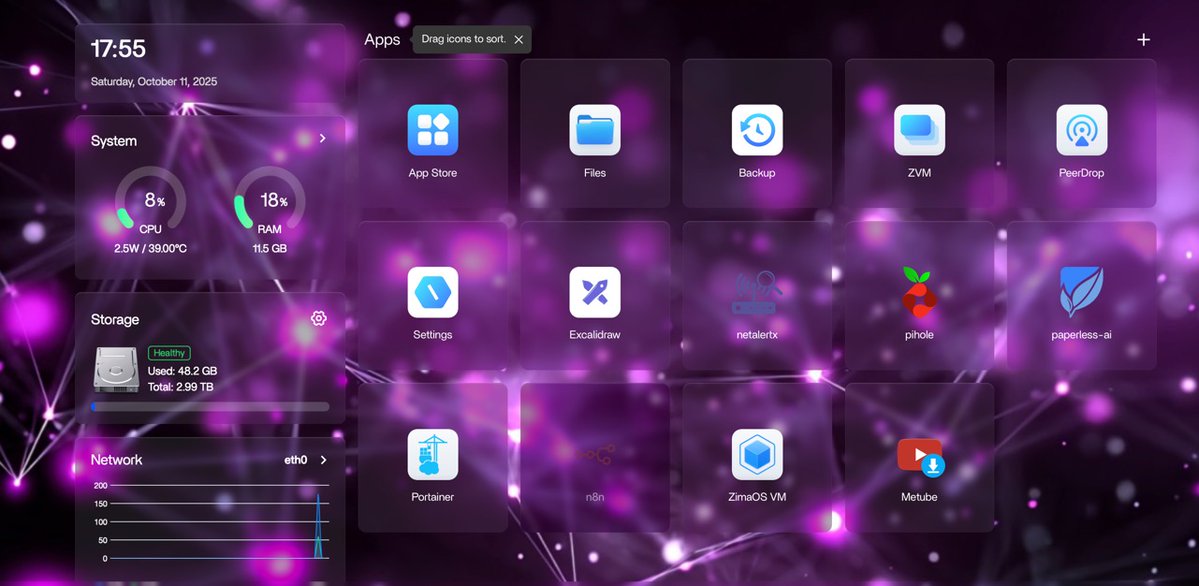This screenshot has height=586, width=1199.
Task: Click the 11.5 GB RAM value
Action: [270, 249]
